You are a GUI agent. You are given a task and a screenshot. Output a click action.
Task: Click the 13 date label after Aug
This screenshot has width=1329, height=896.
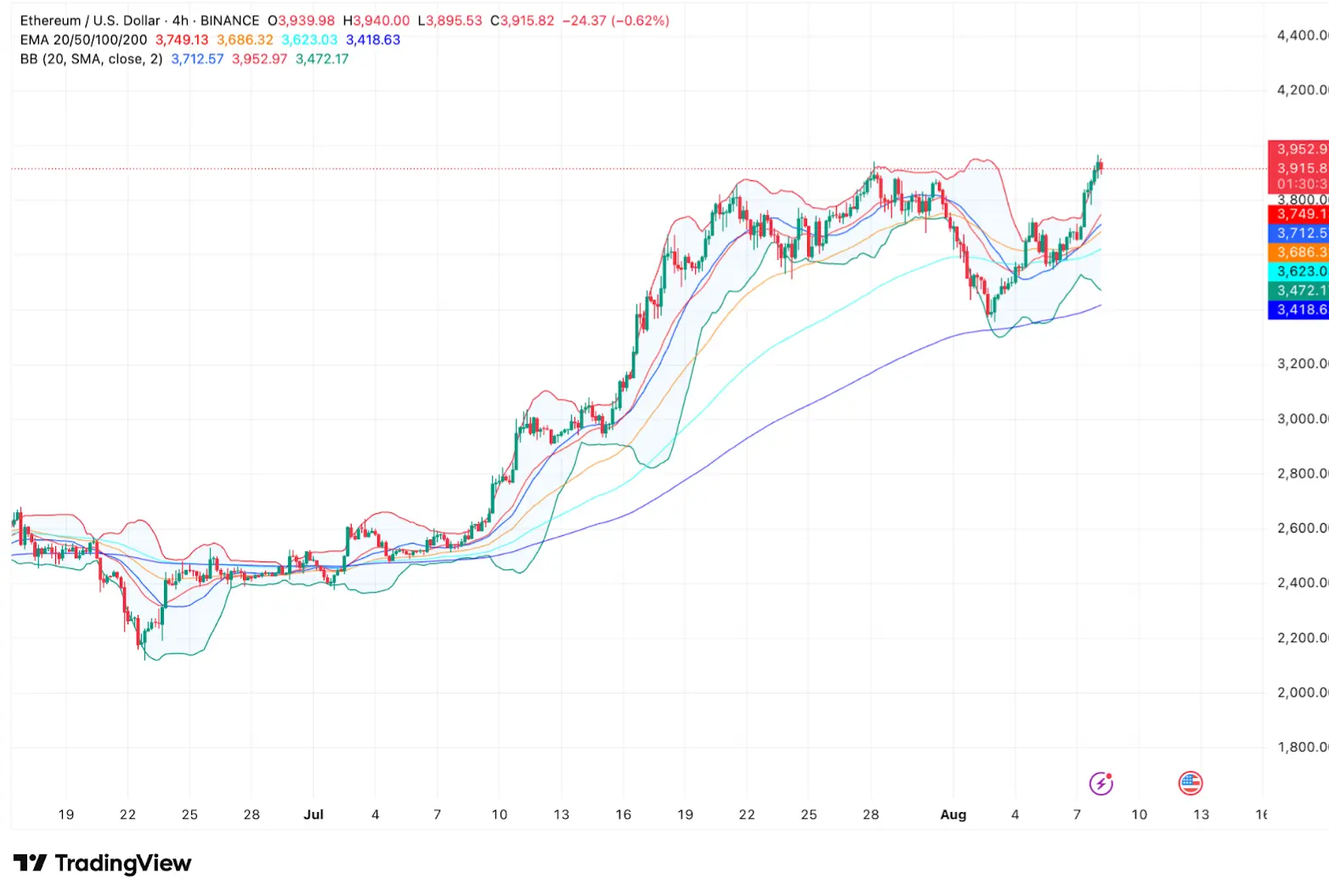click(1201, 814)
